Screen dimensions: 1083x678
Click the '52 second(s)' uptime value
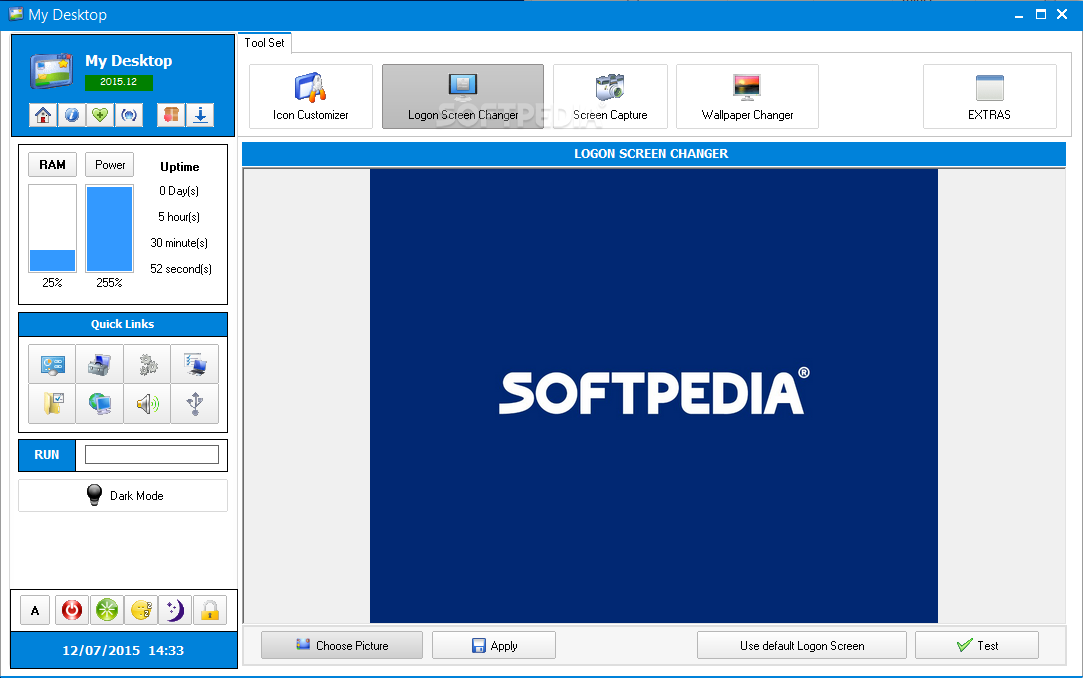pos(181,269)
